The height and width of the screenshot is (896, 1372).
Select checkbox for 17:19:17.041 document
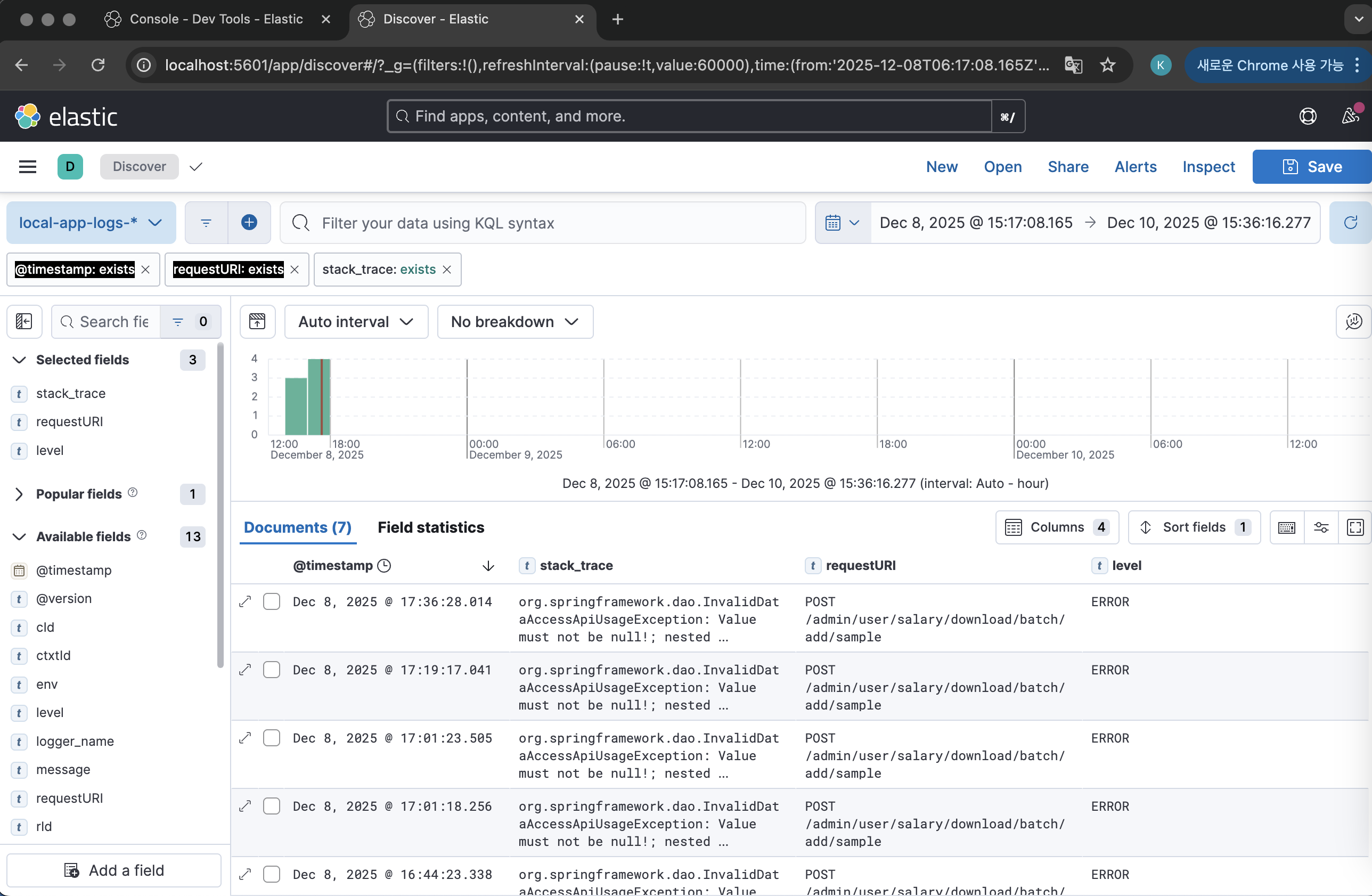tap(272, 670)
